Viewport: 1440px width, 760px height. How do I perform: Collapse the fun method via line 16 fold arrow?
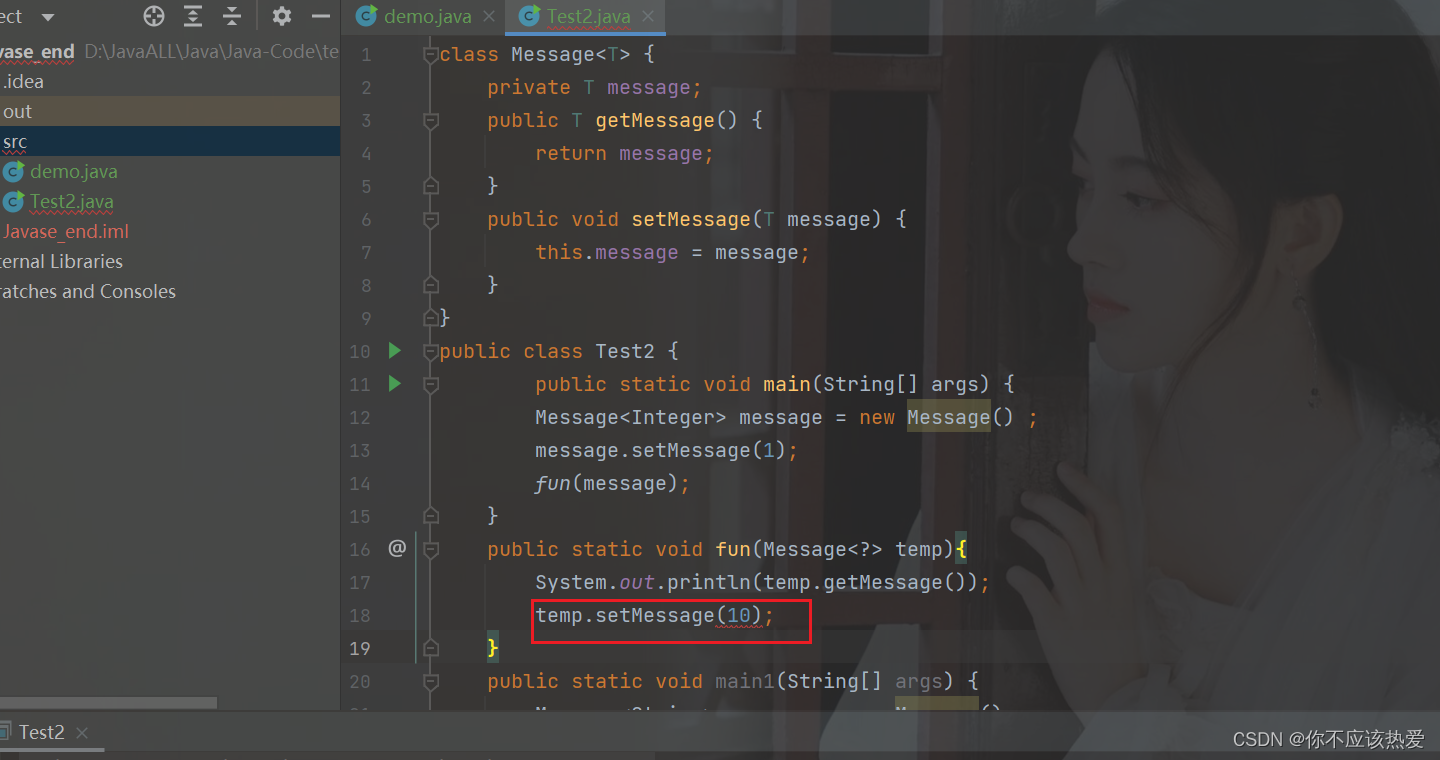click(430, 548)
